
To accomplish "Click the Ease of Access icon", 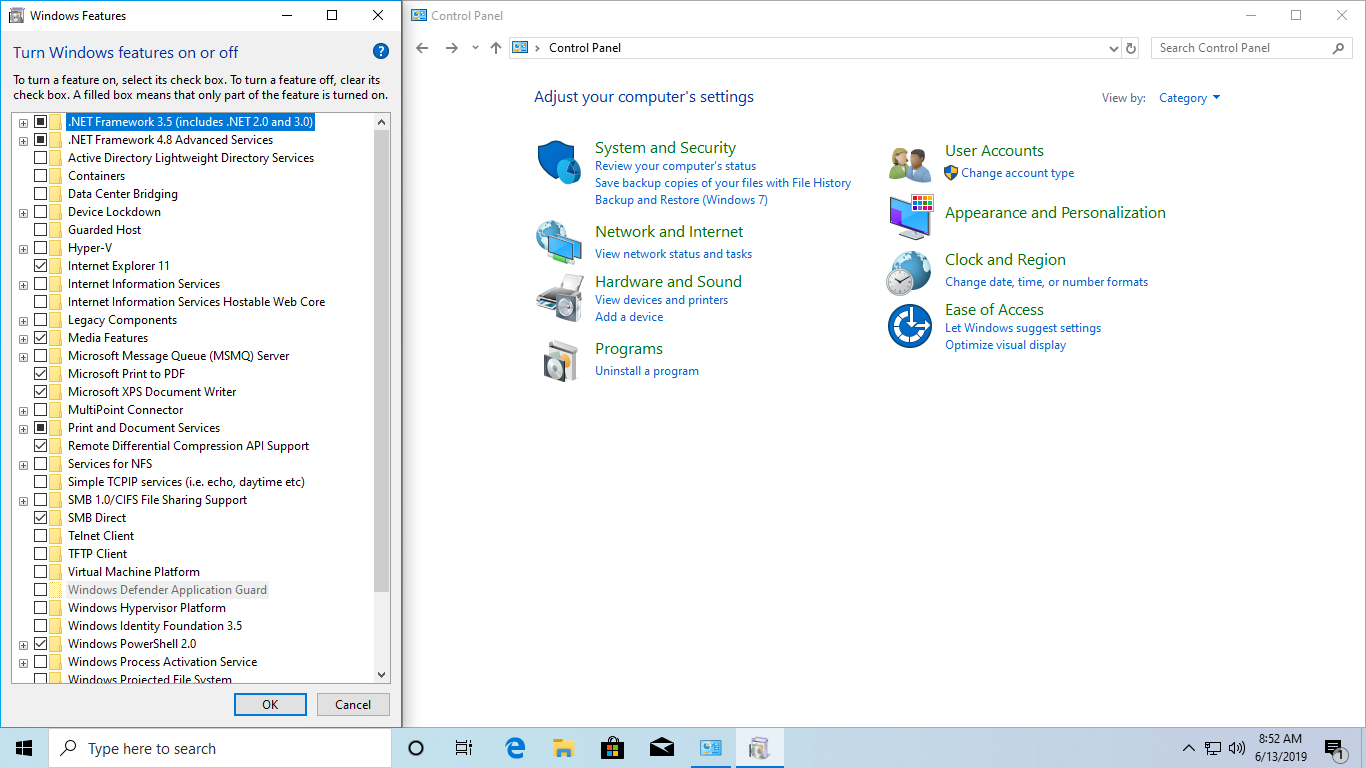I will pyautogui.click(x=910, y=326).
